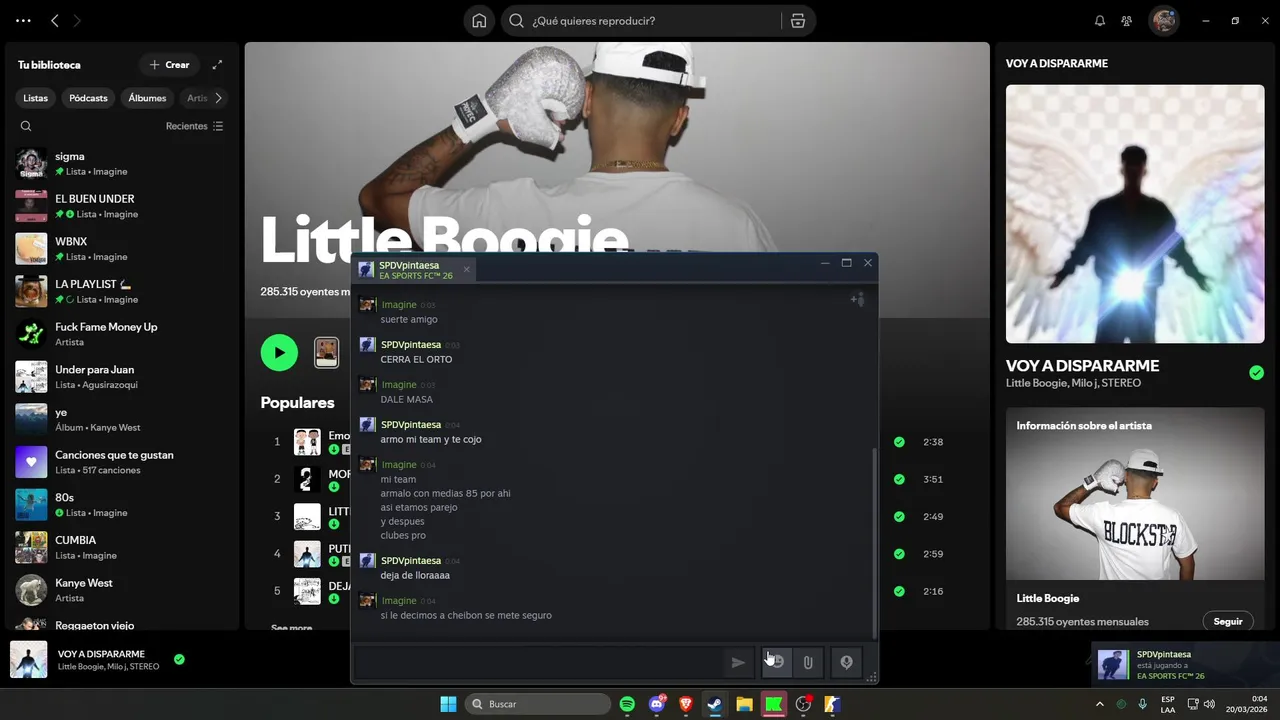Open Little Boogie link in artist info card
This screenshot has height=720, width=1280.
[1047, 598]
